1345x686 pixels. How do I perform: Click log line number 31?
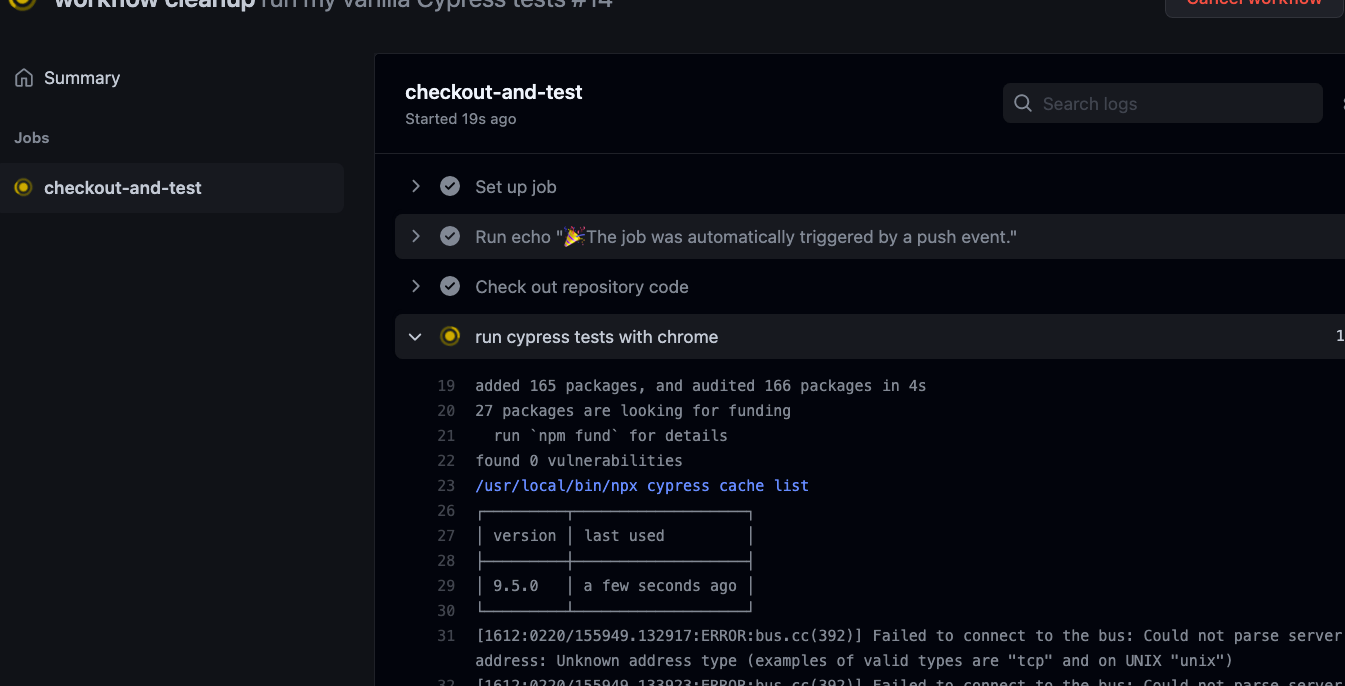(x=446, y=636)
